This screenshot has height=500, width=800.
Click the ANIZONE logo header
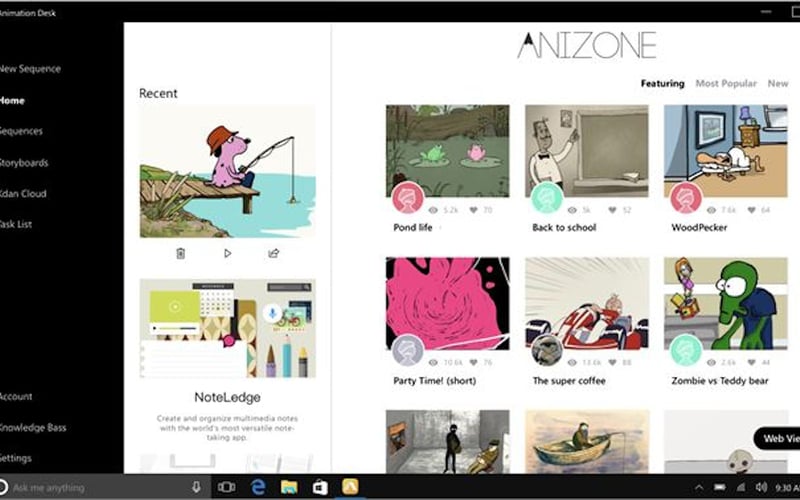coord(587,45)
